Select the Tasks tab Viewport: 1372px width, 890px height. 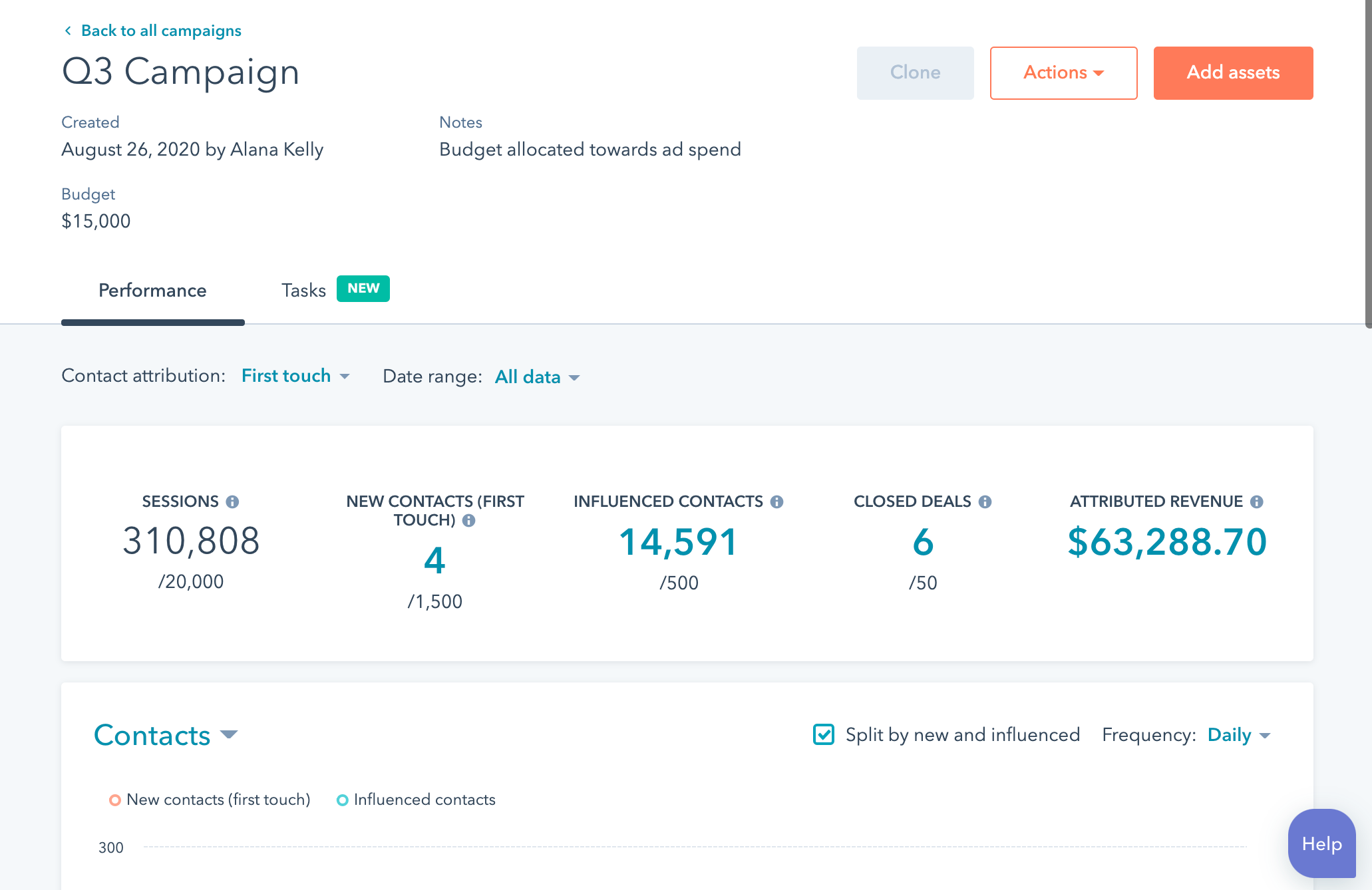[302, 289]
